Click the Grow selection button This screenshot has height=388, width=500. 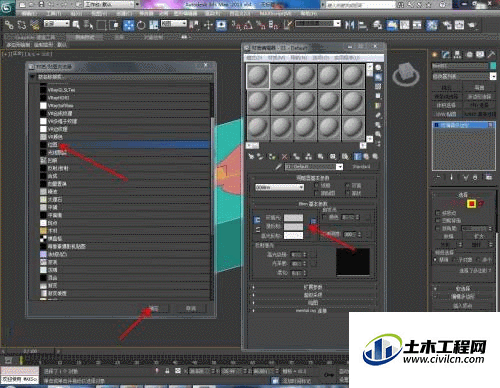[479, 236]
